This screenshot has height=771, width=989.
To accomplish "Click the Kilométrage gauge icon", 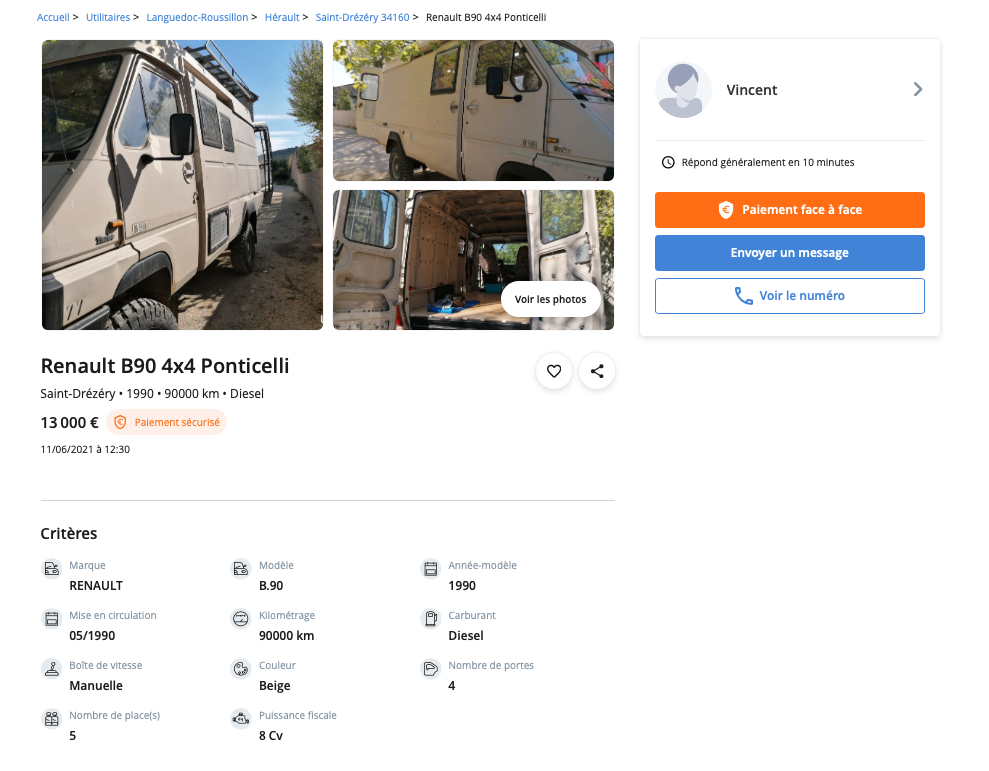I will 240,619.
